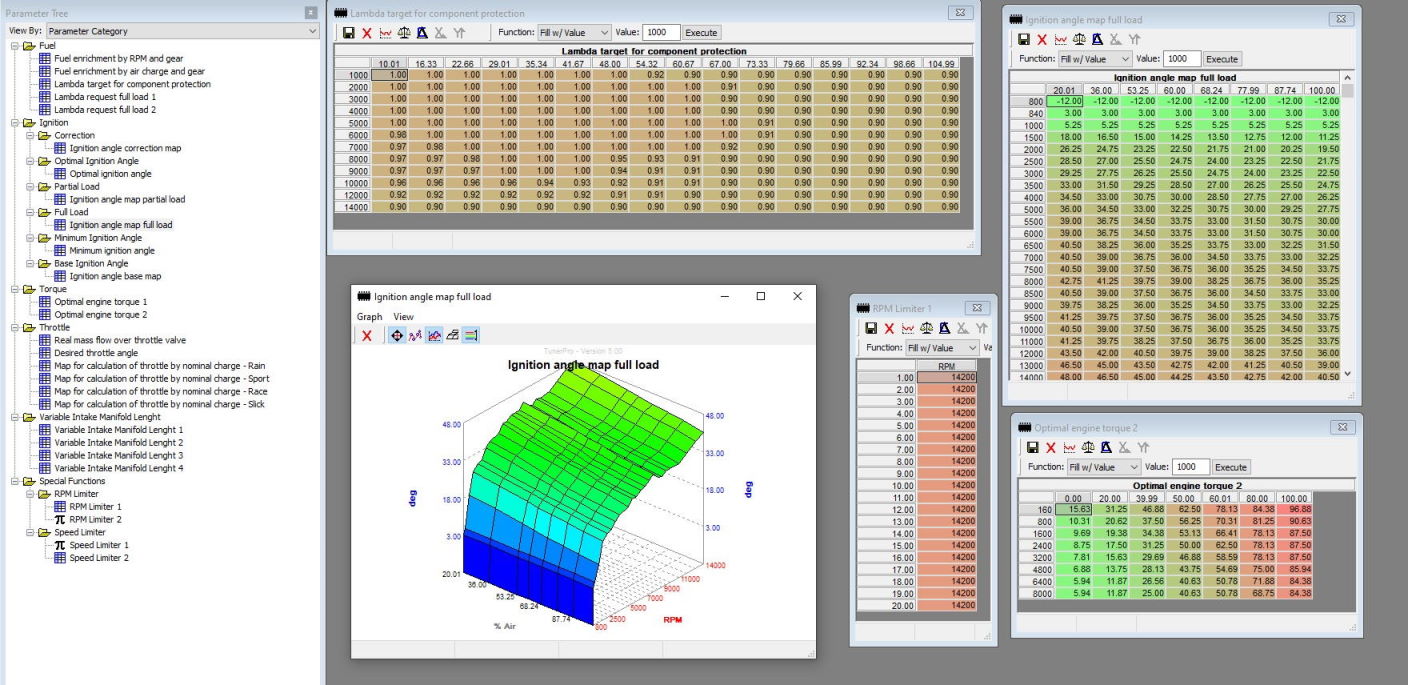Click the 14200 cell in RPM Limiter row 1.00
1408x685 pixels.
point(947,377)
